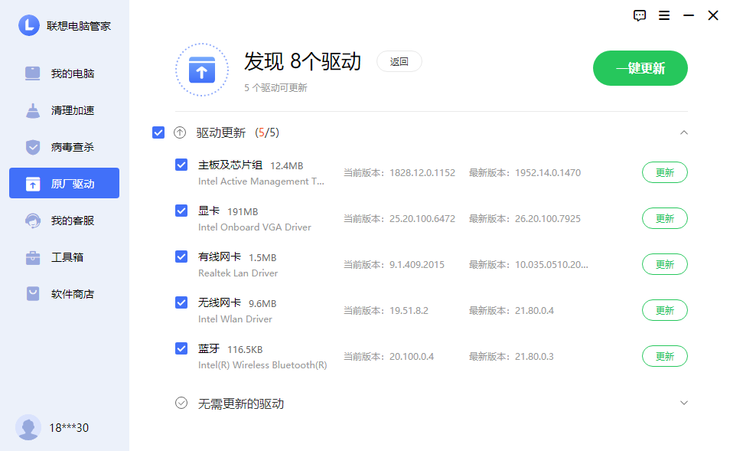
Task: Click the 返回 back button
Action: (399, 62)
